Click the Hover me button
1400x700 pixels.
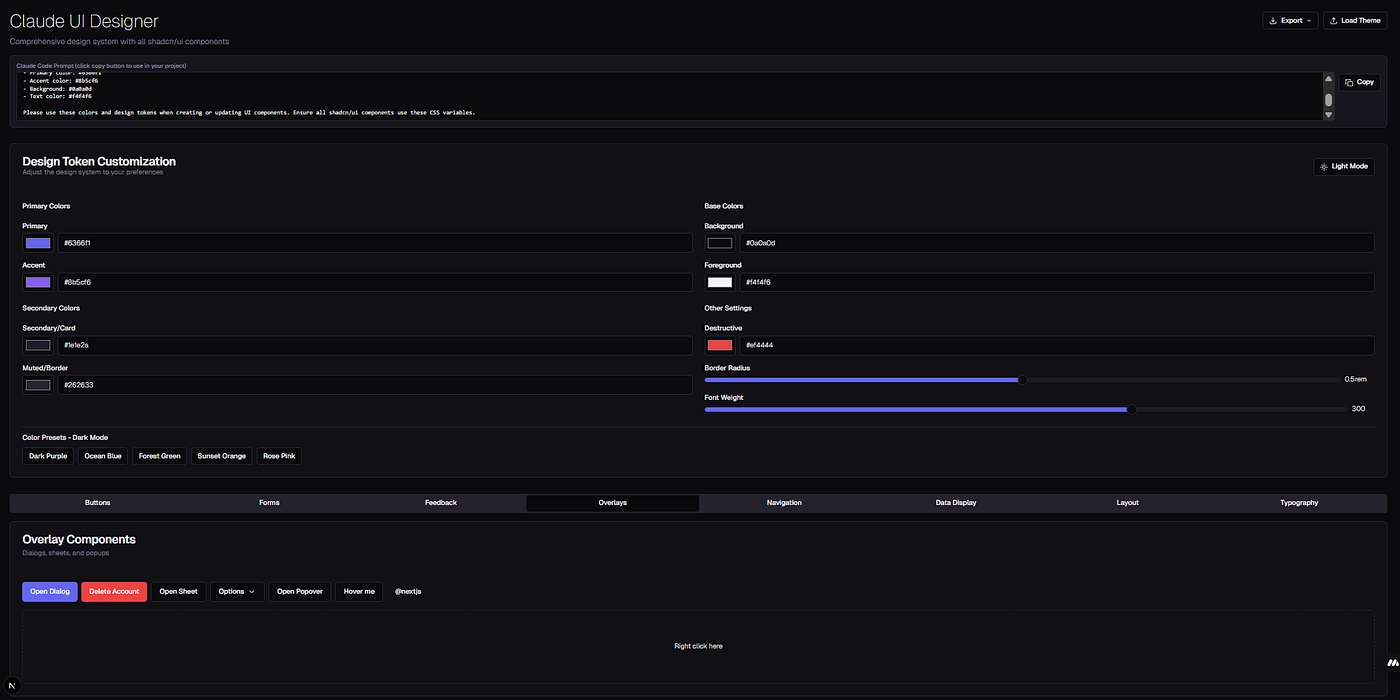(x=359, y=591)
